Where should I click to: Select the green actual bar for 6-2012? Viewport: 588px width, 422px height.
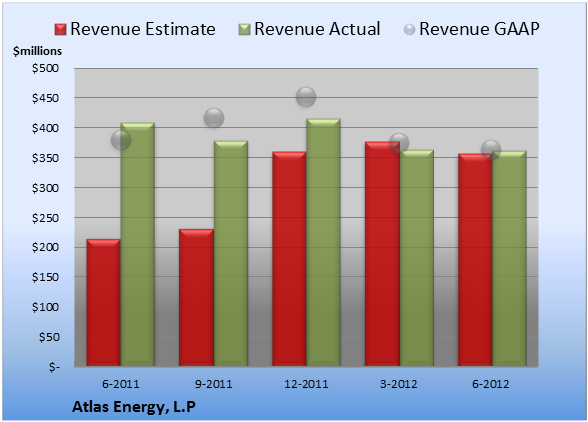[x=509, y=258]
